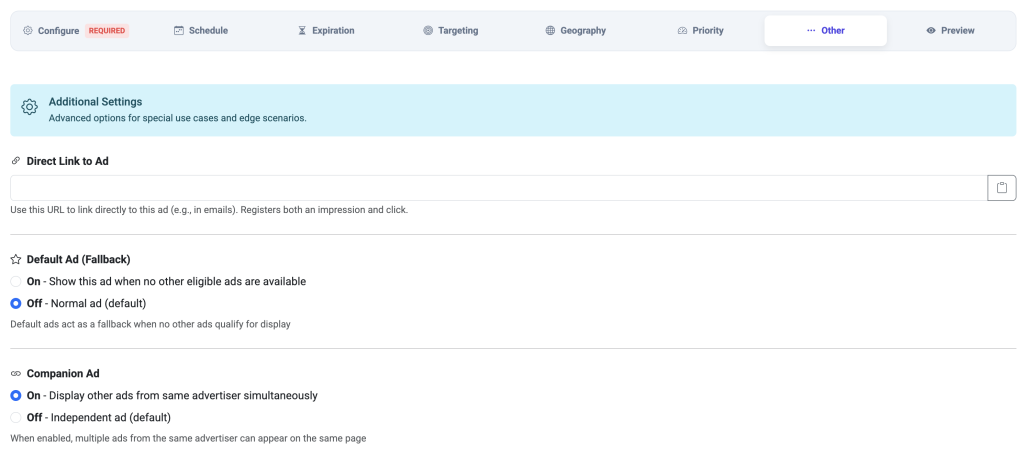Click the Additional Settings heading text
The width and height of the screenshot is (1024, 457).
coord(95,102)
